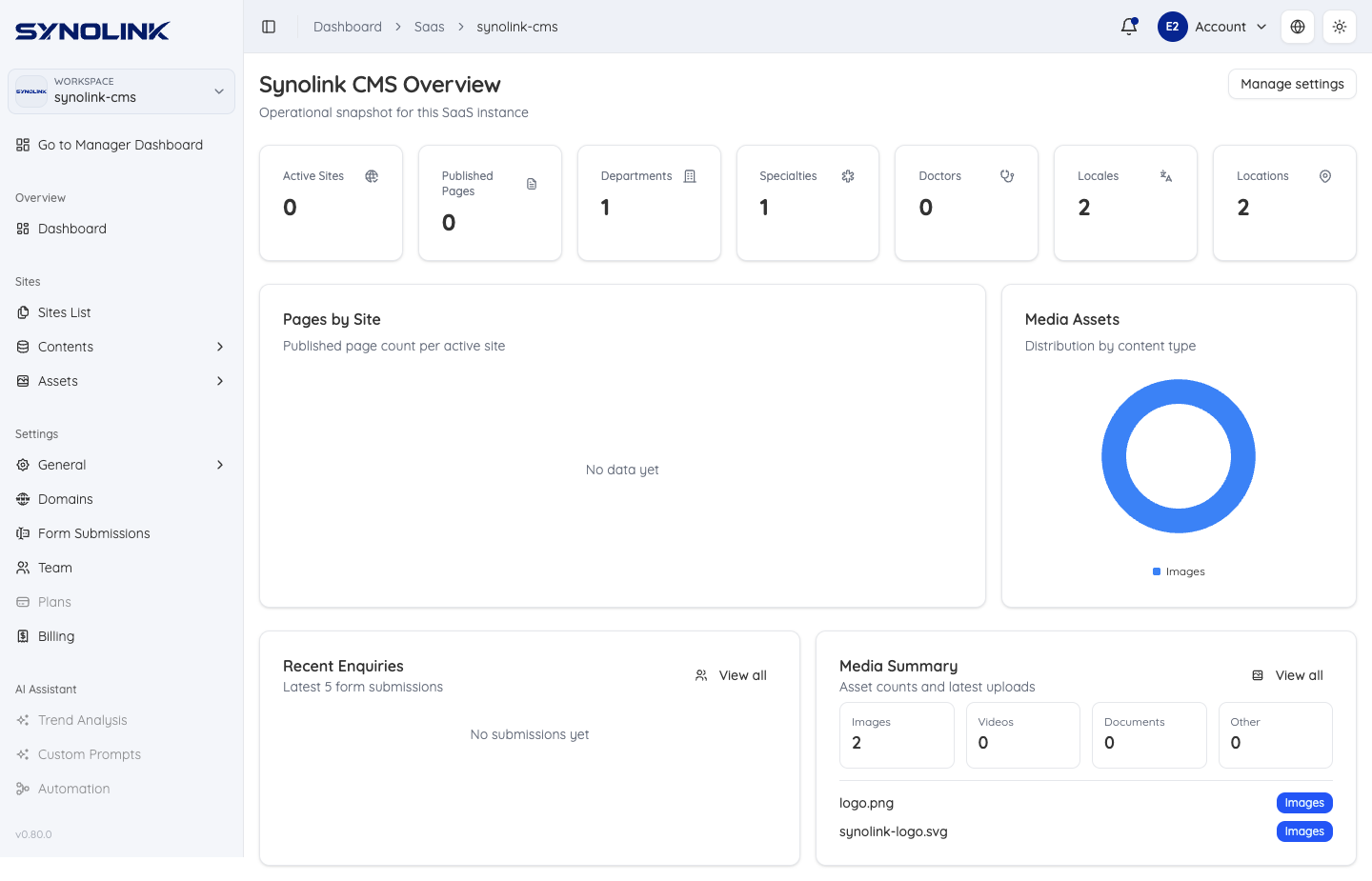1372x881 pixels.
Task: Open the notifications bell
Action: point(1129,27)
